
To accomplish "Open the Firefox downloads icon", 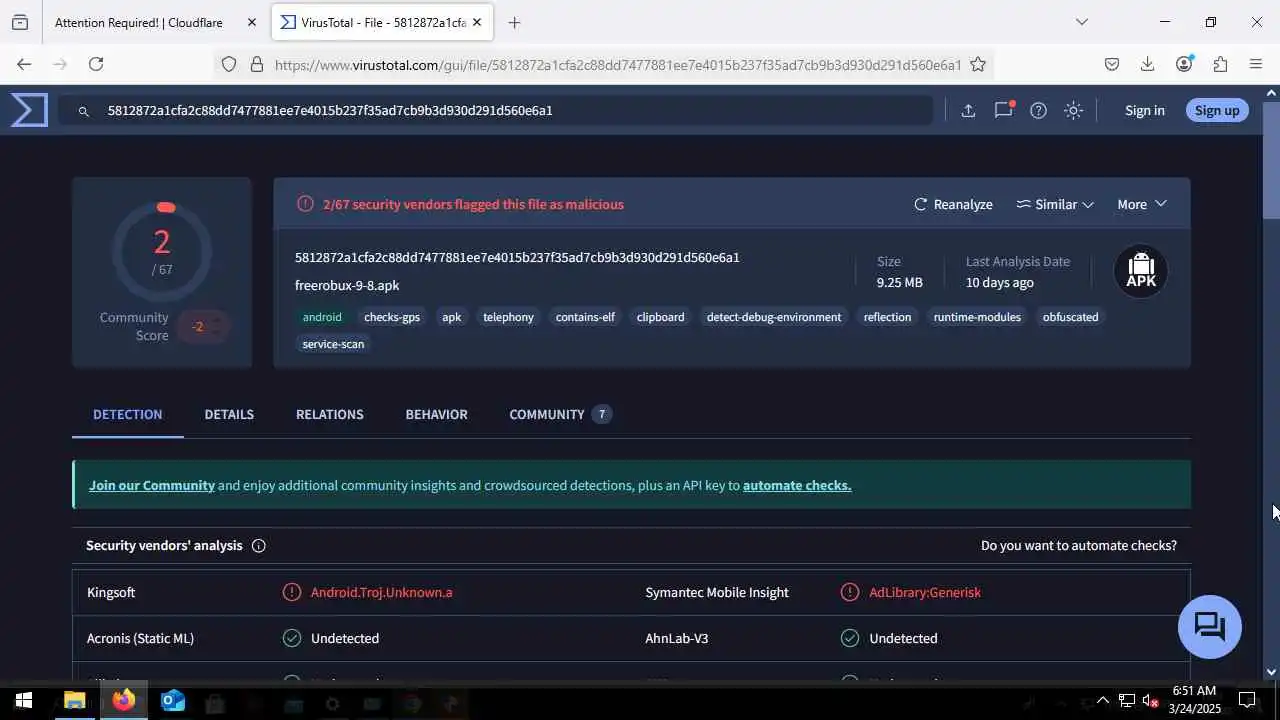I will 1147,64.
